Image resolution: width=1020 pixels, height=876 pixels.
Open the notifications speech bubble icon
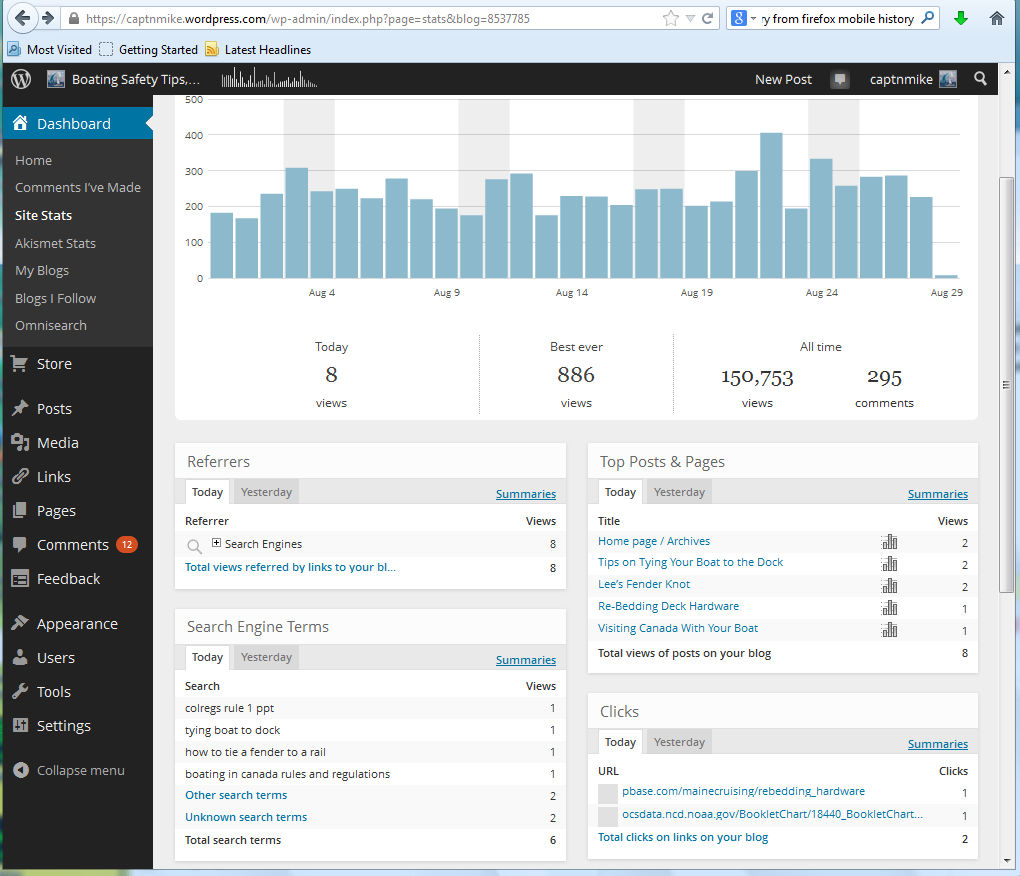(x=840, y=80)
